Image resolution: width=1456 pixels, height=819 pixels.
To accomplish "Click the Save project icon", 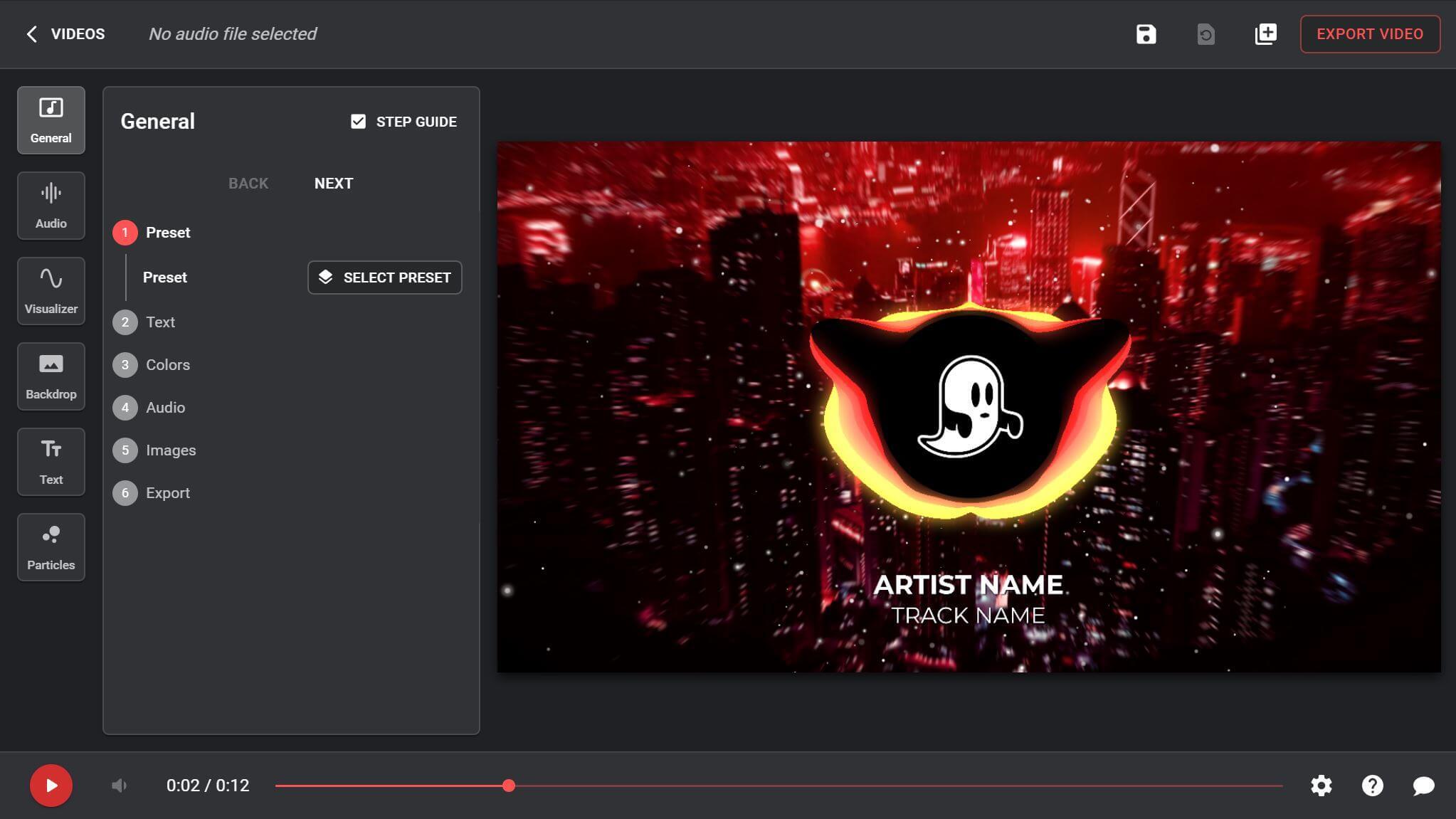I will [1146, 34].
